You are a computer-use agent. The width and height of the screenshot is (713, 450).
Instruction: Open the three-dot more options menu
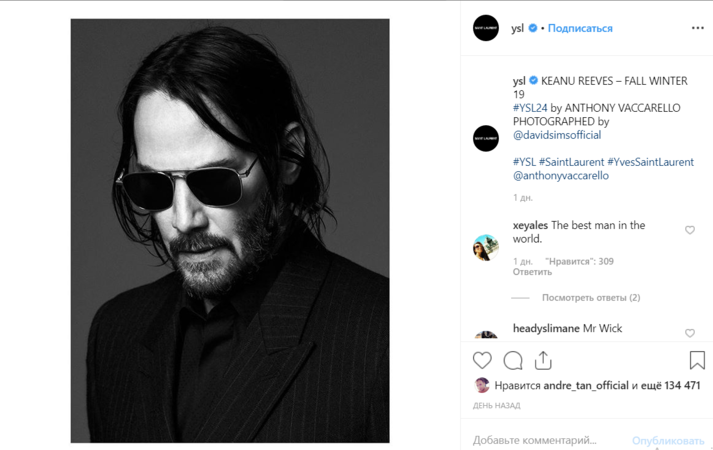tap(697, 28)
